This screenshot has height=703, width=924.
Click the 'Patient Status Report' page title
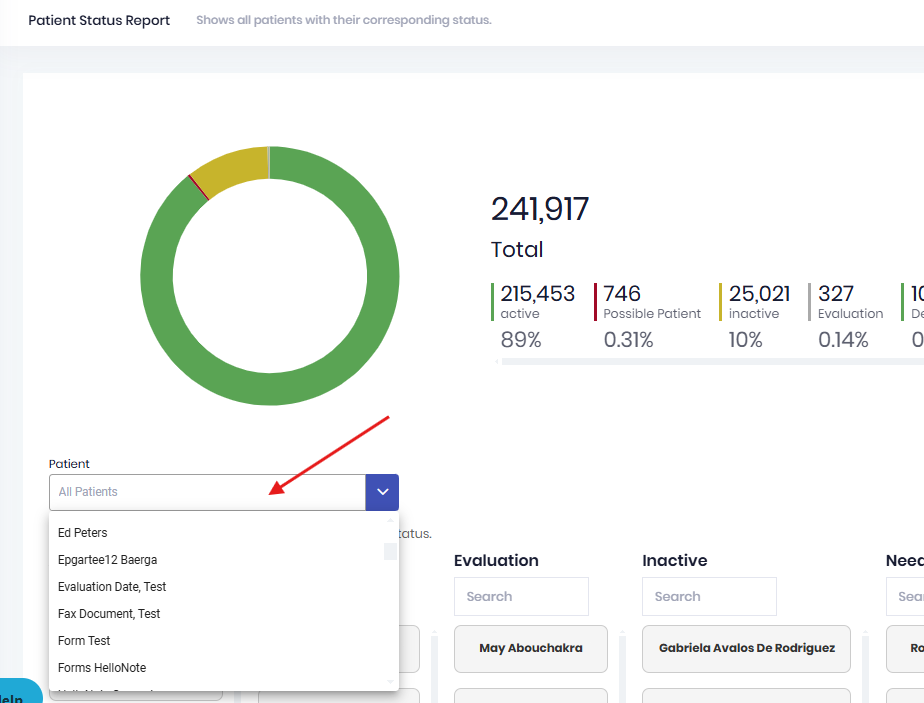(99, 19)
